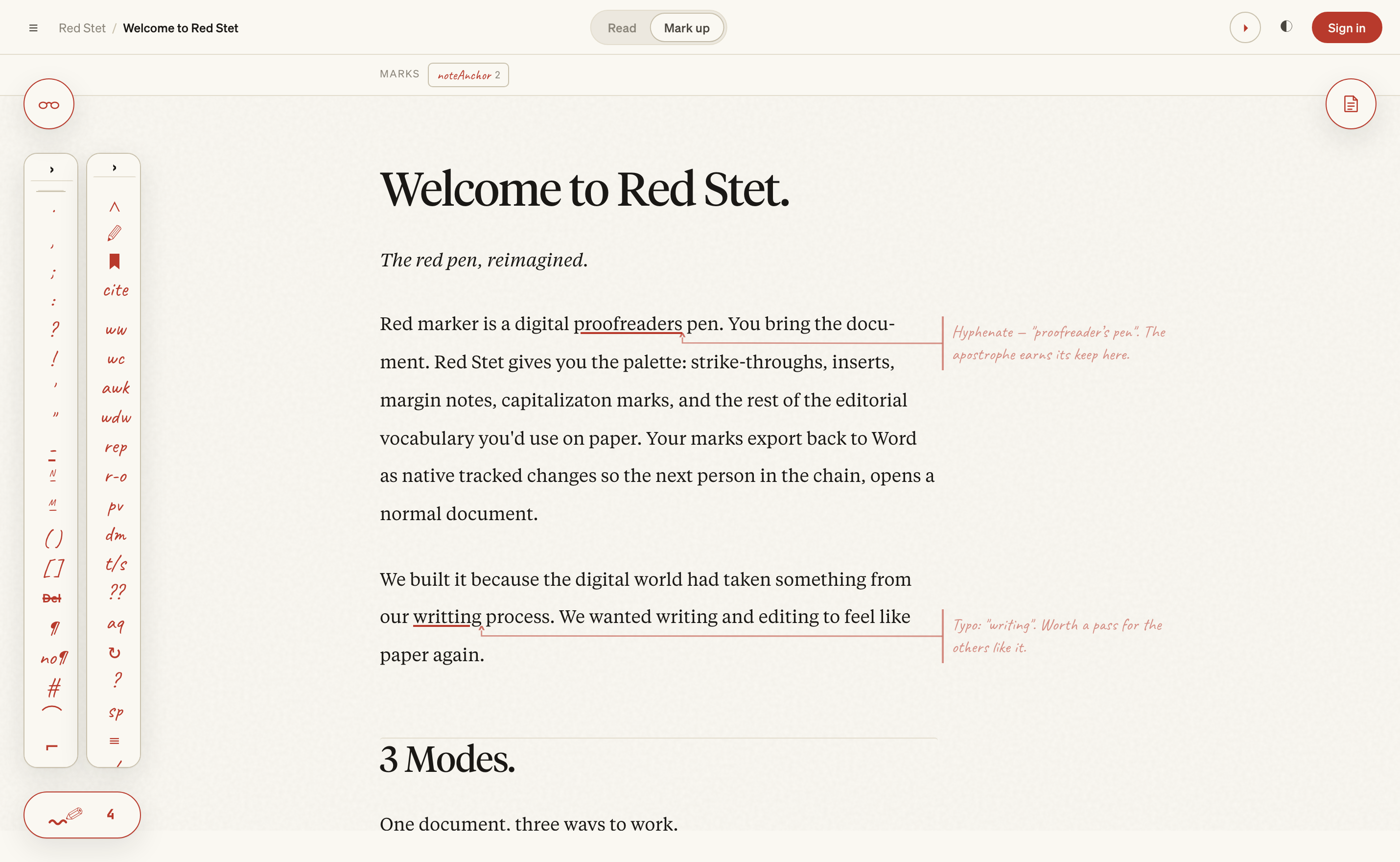Select the circular arrow mark

point(115,653)
